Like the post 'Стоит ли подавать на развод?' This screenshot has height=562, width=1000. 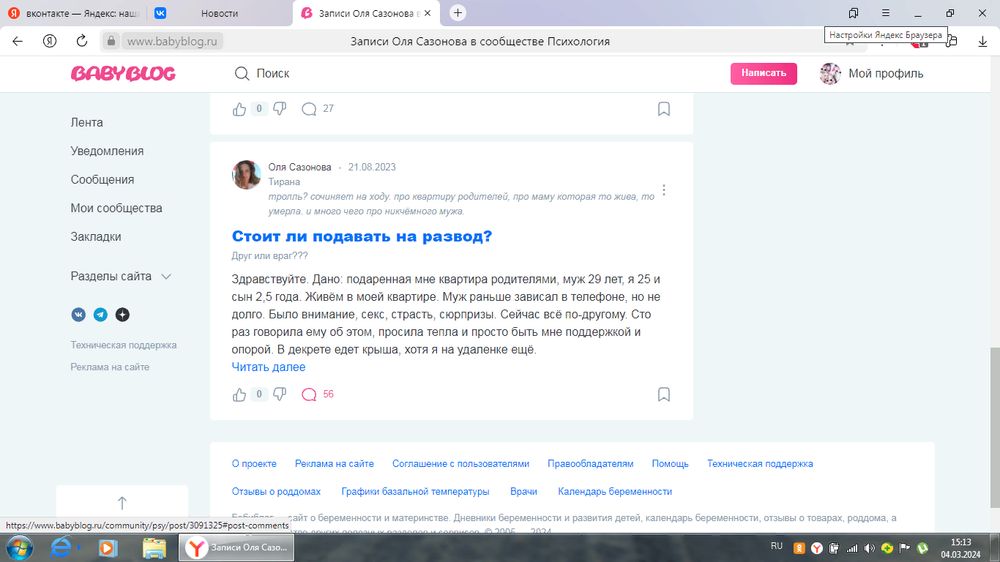coord(239,394)
